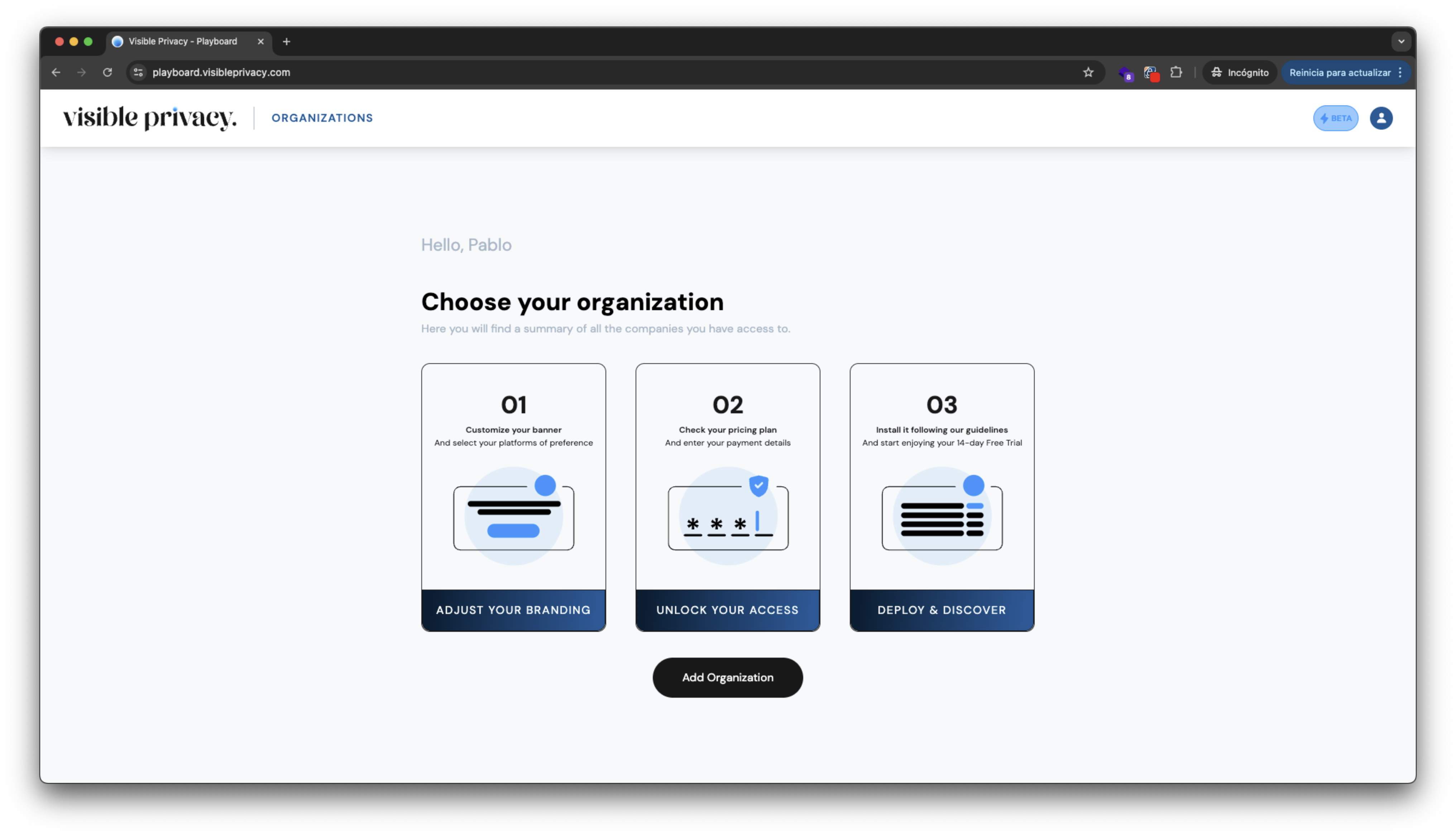Open the Extensions puzzle icon
The height and width of the screenshot is (836, 1456).
point(1176,72)
